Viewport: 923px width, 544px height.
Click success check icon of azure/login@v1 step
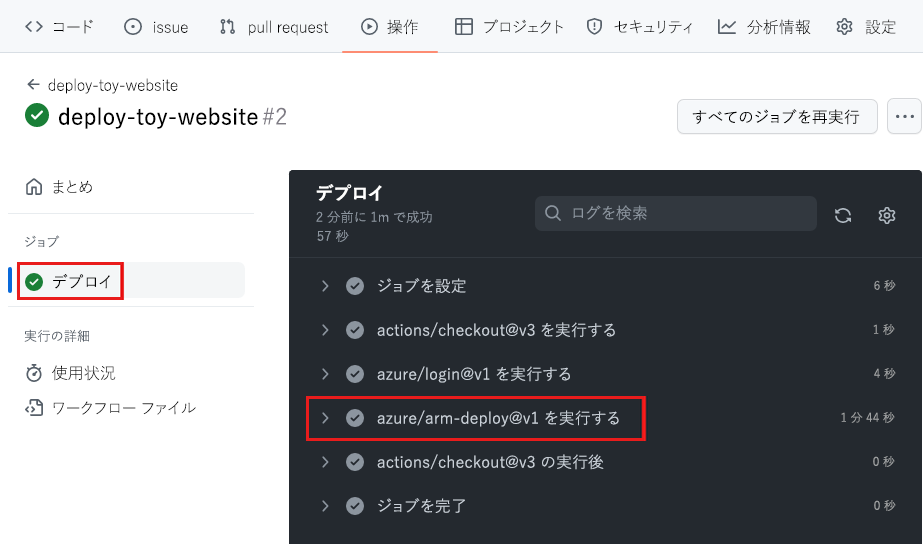354,373
